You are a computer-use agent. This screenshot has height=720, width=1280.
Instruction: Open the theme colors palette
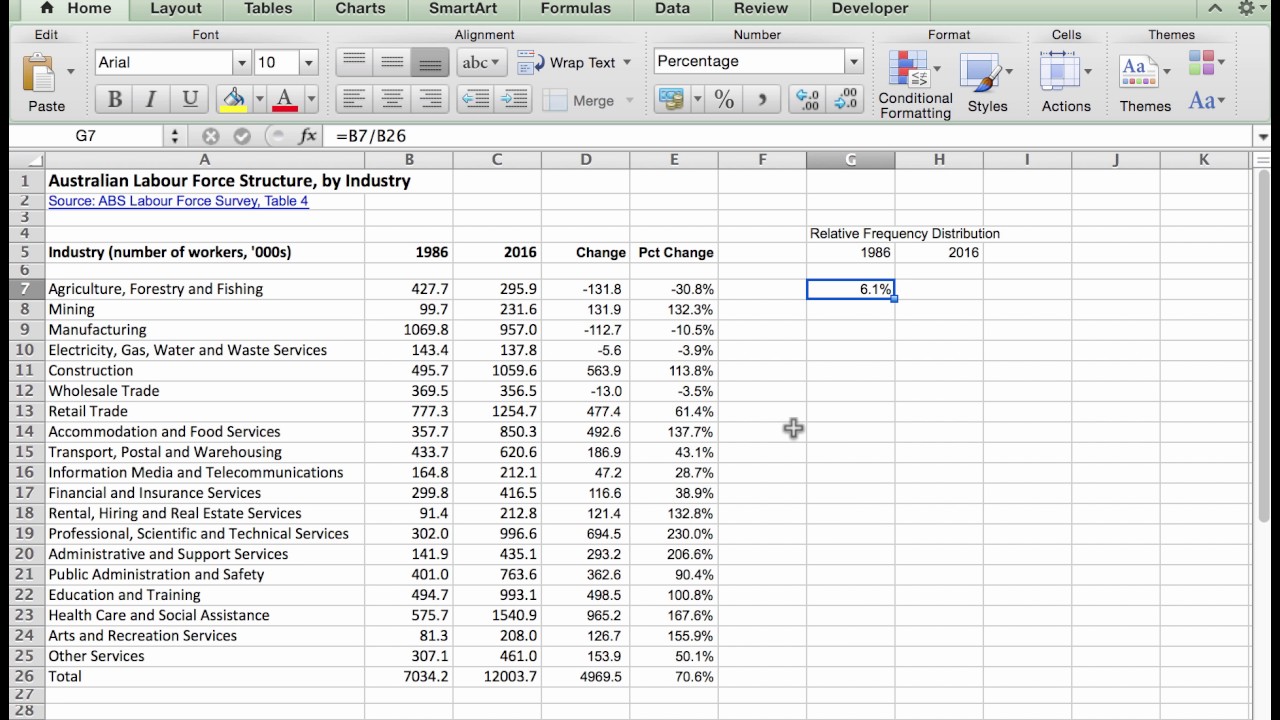coord(1206,62)
